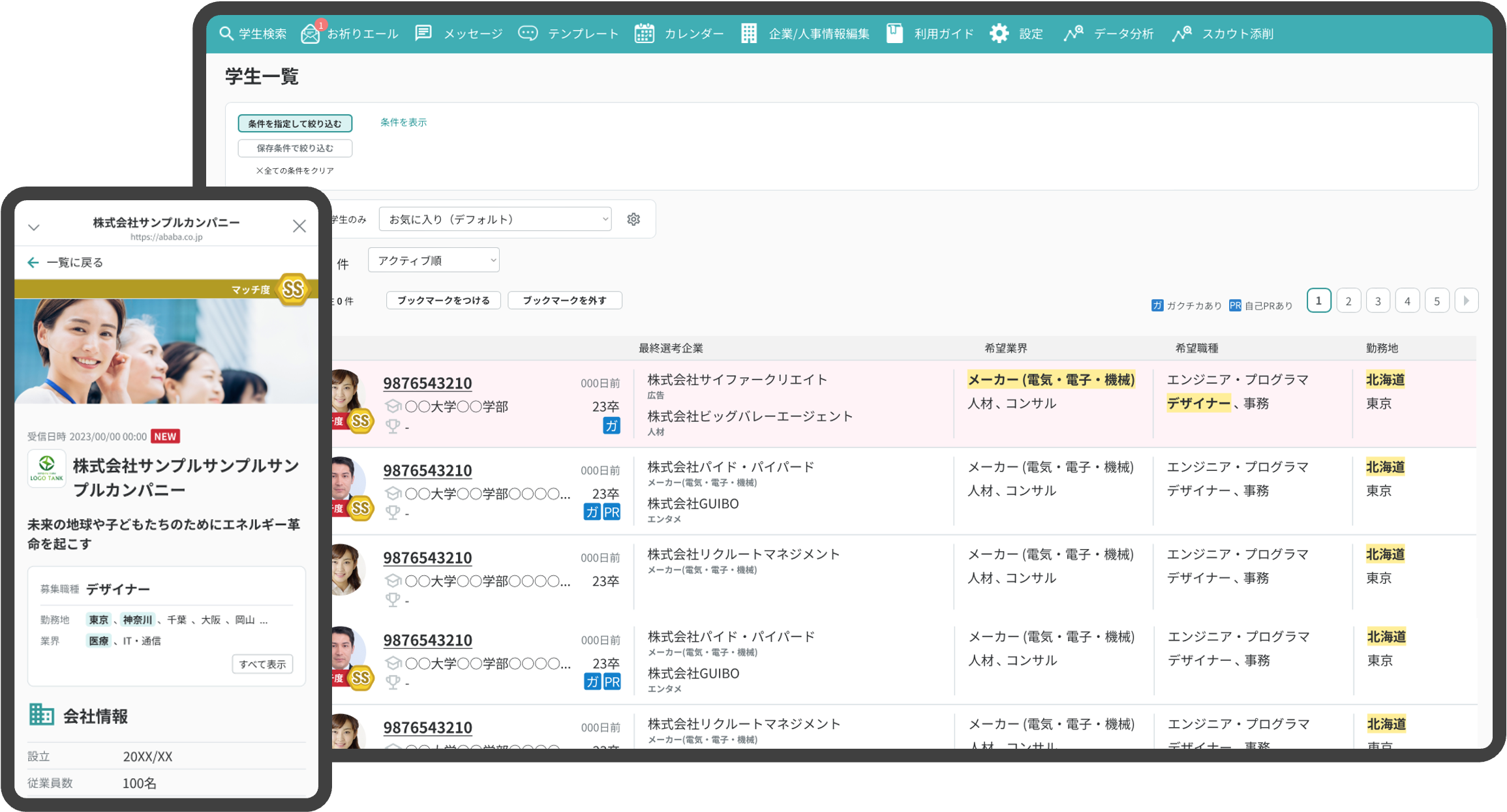Open 学生検索 search icon in navbar

226,33
